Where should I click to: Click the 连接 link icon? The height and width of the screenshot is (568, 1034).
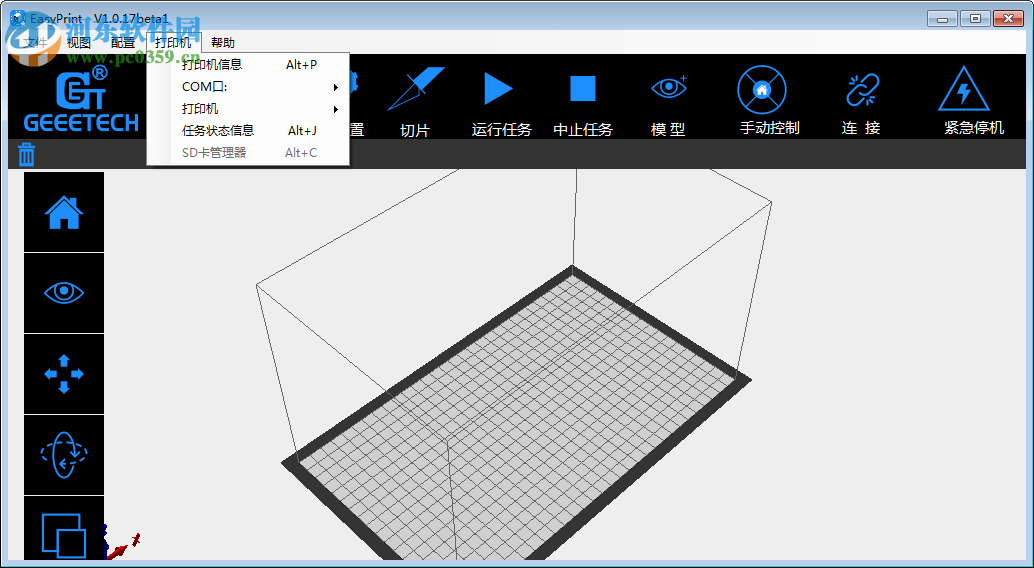click(x=863, y=90)
